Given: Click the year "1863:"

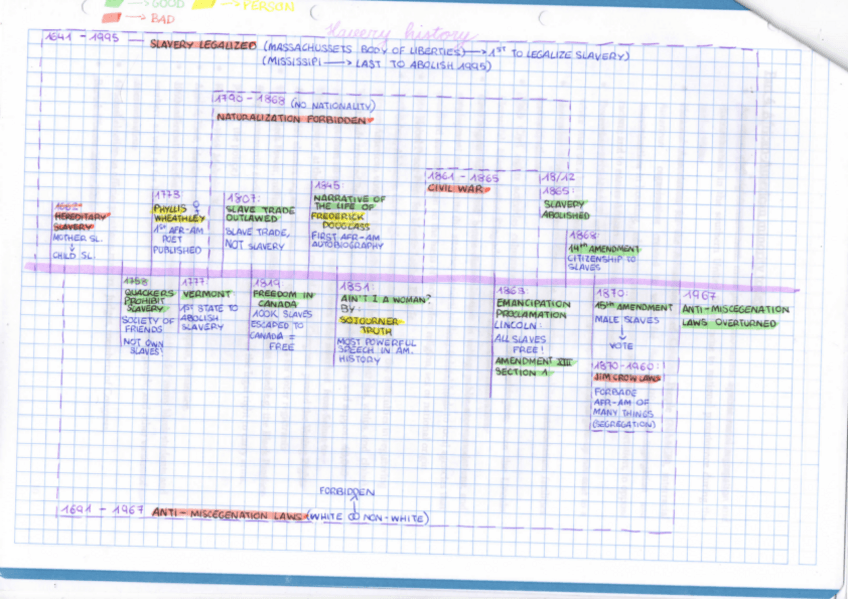Looking at the screenshot, I should click(x=512, y=290).
